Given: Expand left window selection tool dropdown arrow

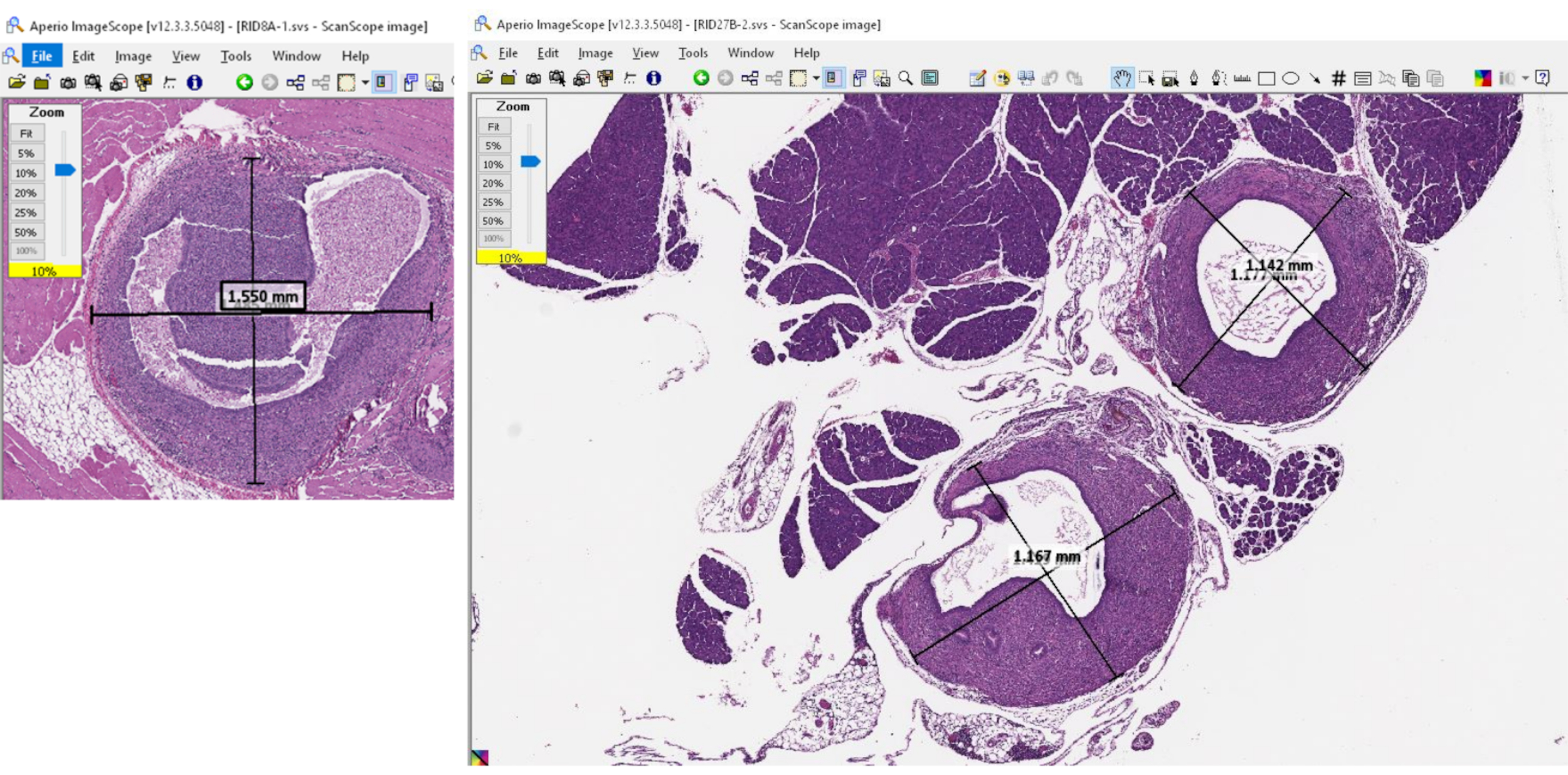Looking at the screenshot, I should pyautogui.click(x=364, y=82).
